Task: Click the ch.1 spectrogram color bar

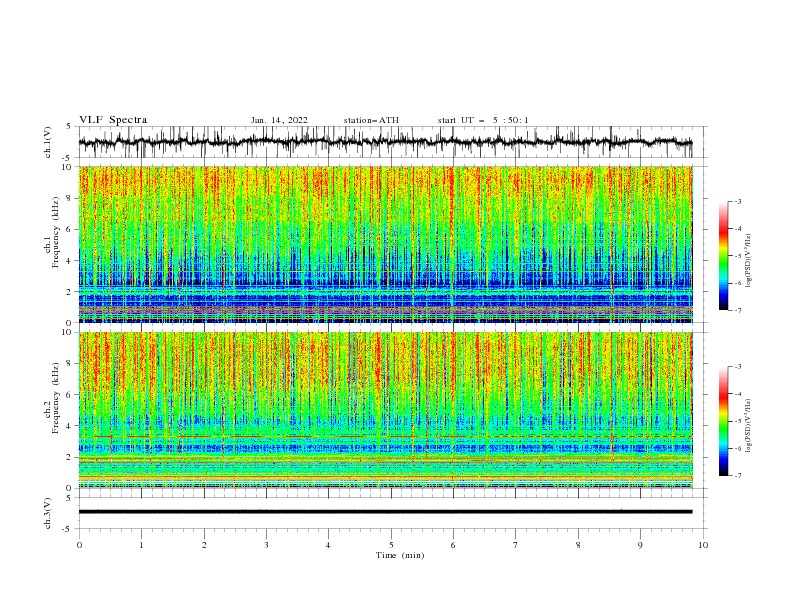Action: pos(723,255)
